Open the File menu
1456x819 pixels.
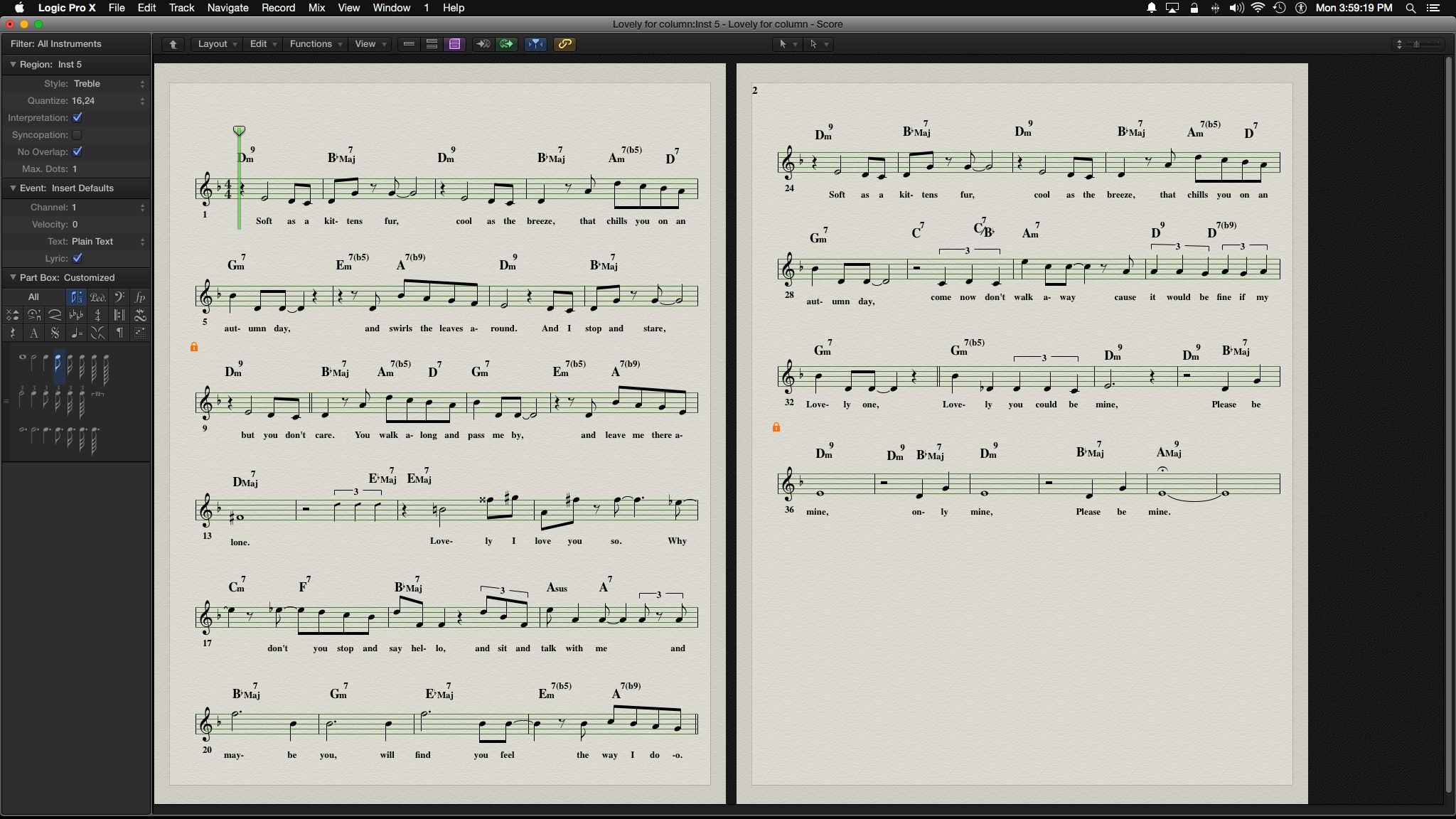(117, 8)
